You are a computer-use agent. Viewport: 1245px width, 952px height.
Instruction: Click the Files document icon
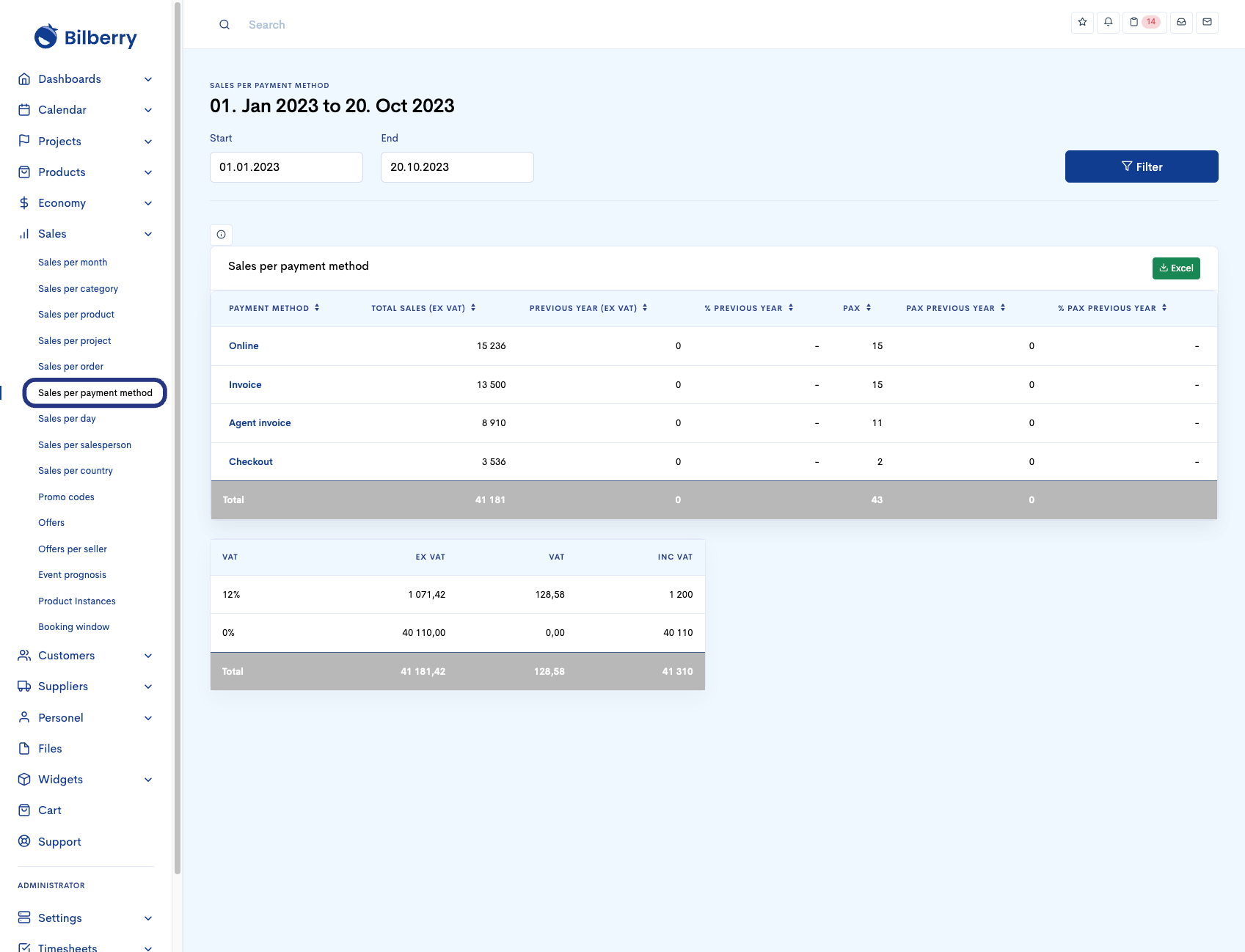(x=24, y=749)
